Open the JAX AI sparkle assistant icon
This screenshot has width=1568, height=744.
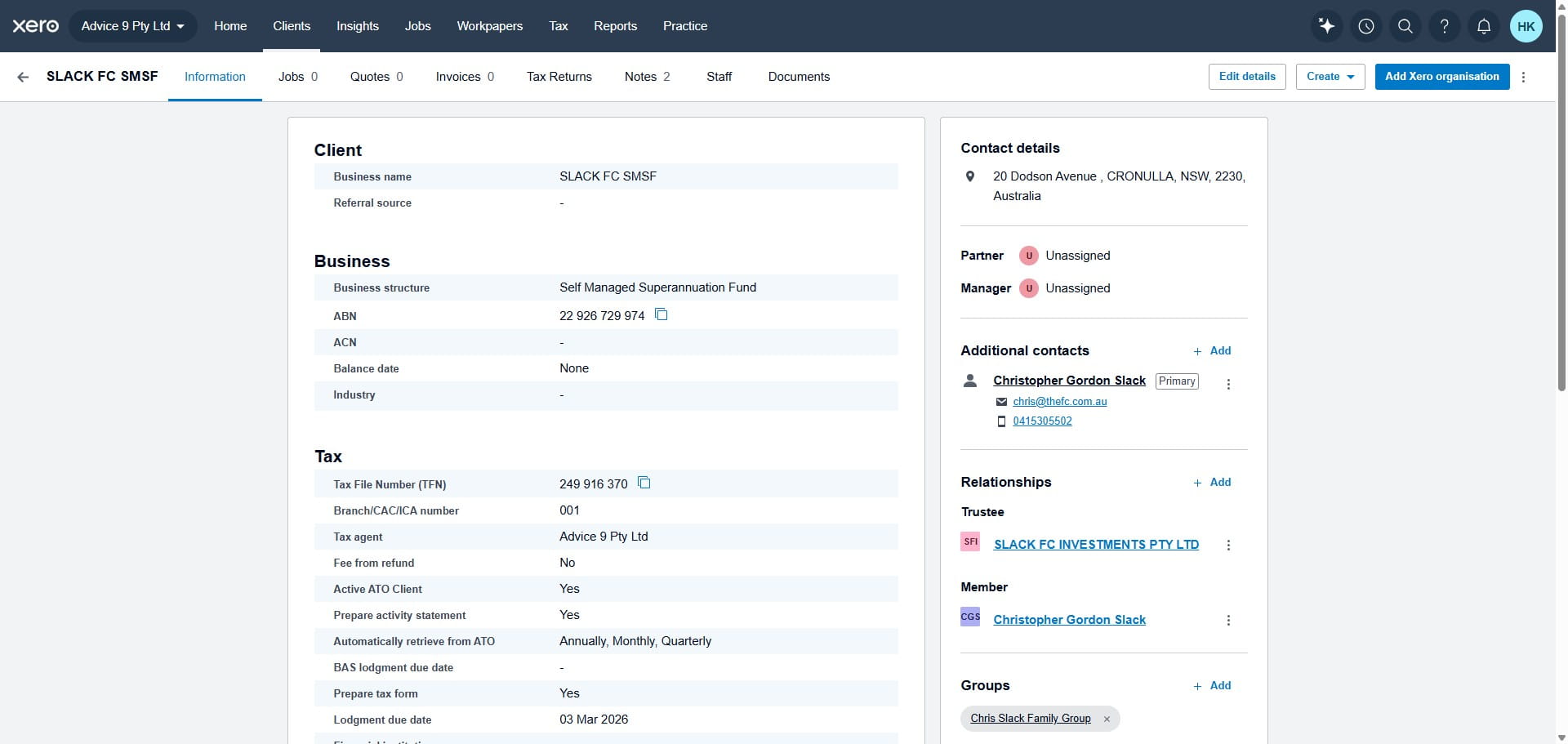(x=1327, y=26)
